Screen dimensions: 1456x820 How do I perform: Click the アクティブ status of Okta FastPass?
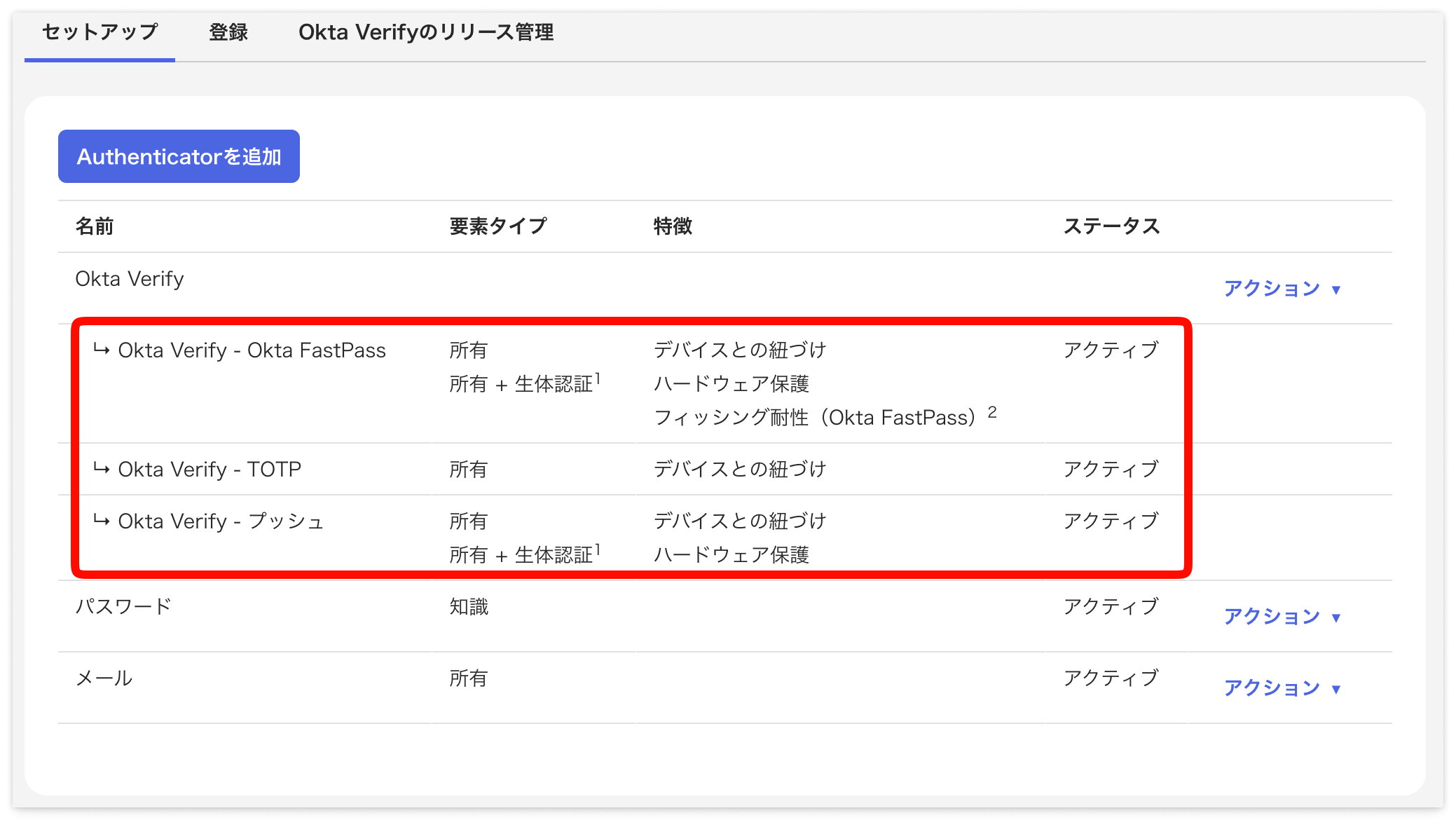tap(1111, 350)
